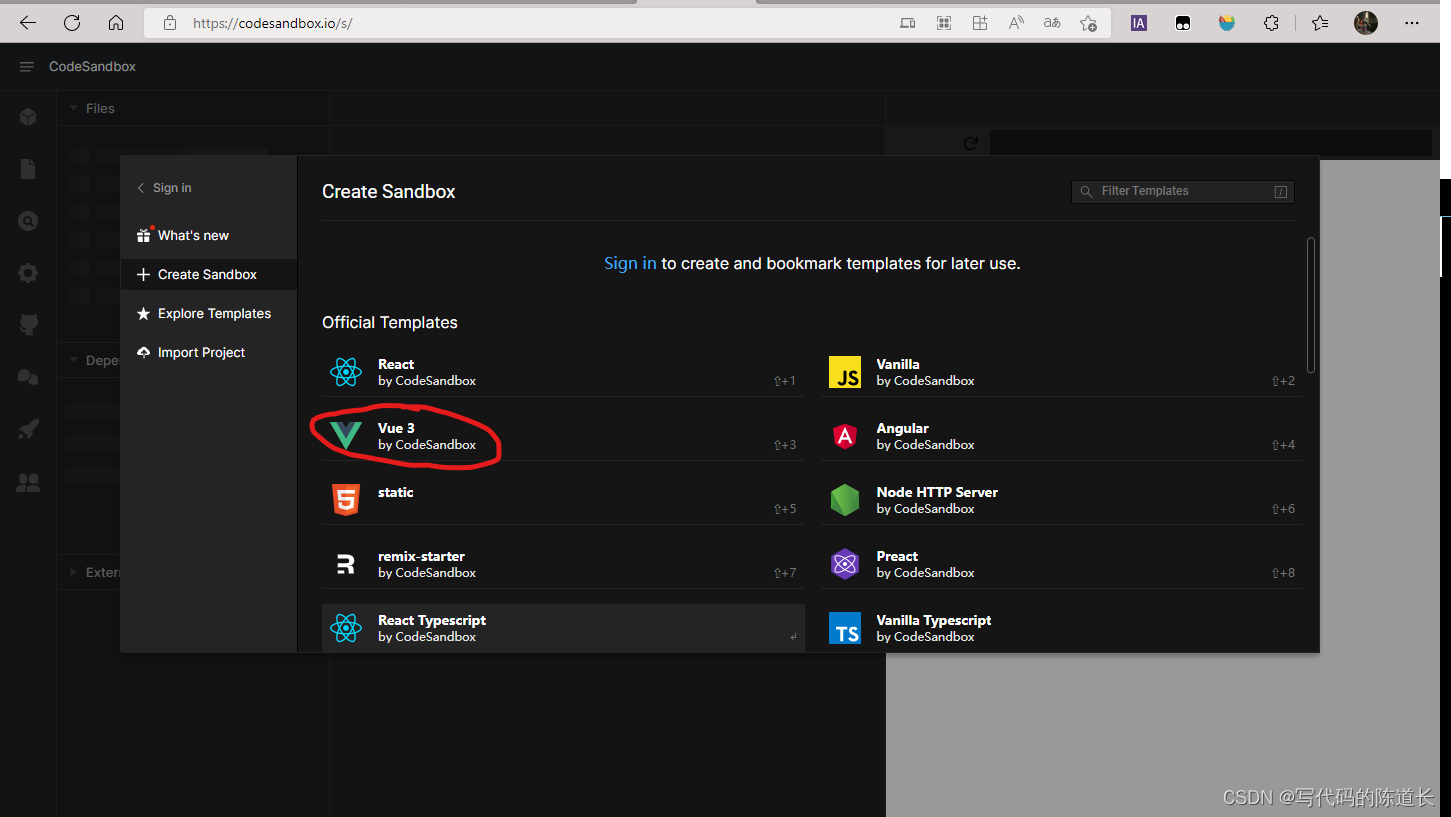Choose the remix-starter template
Viewport: 1451px width, 817px height.
(563, 564)
